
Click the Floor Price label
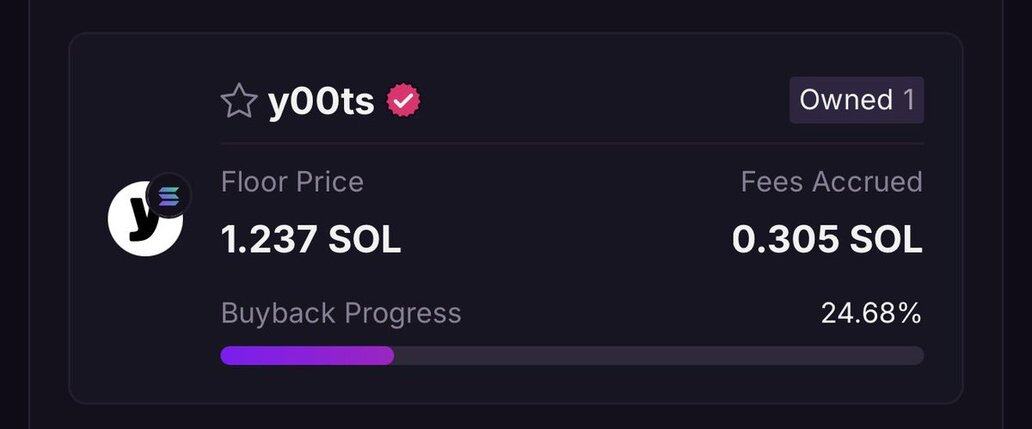pyautogui.click(x=292, y=182)
